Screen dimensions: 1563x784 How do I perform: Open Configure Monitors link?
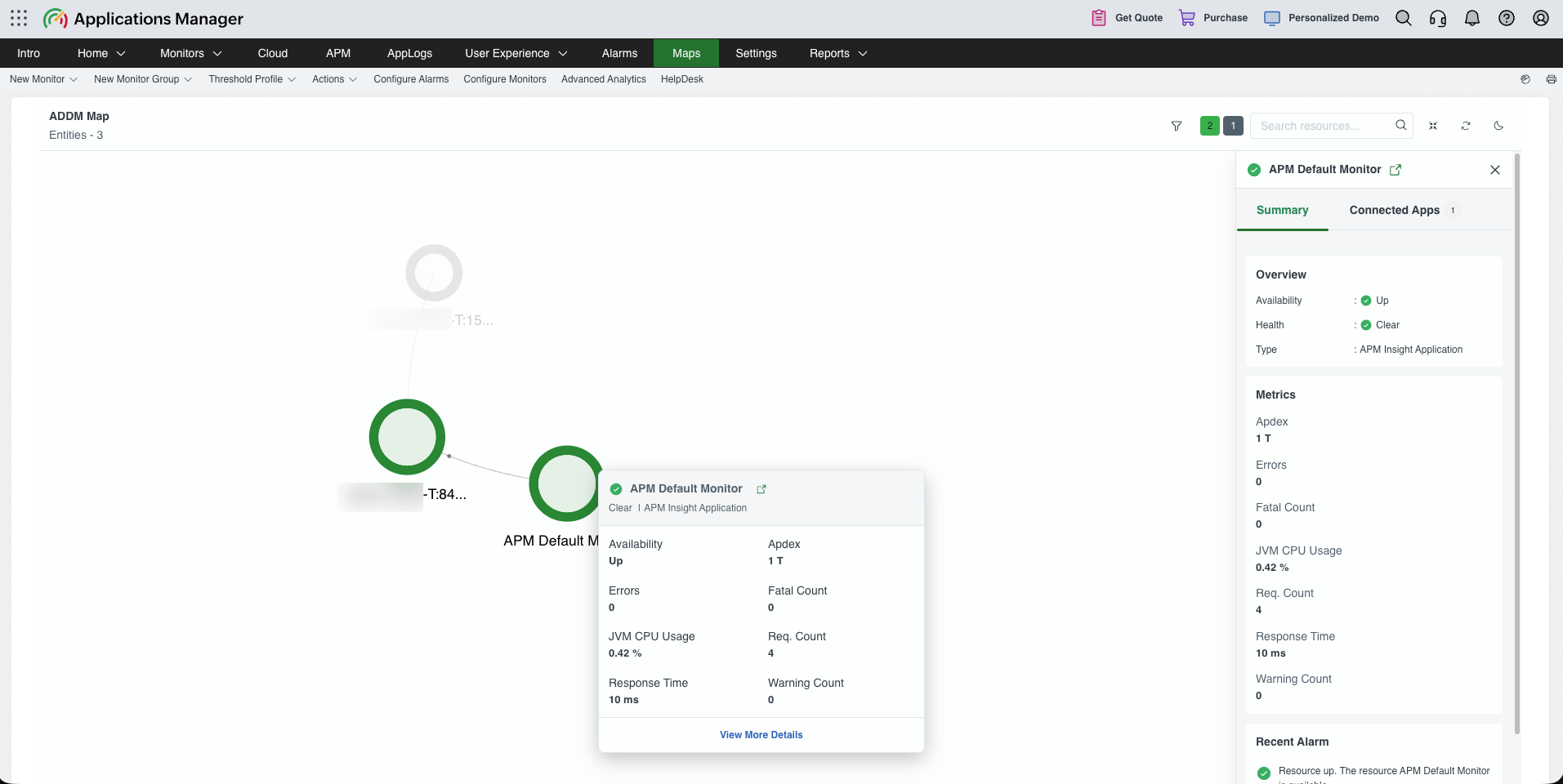505,79
